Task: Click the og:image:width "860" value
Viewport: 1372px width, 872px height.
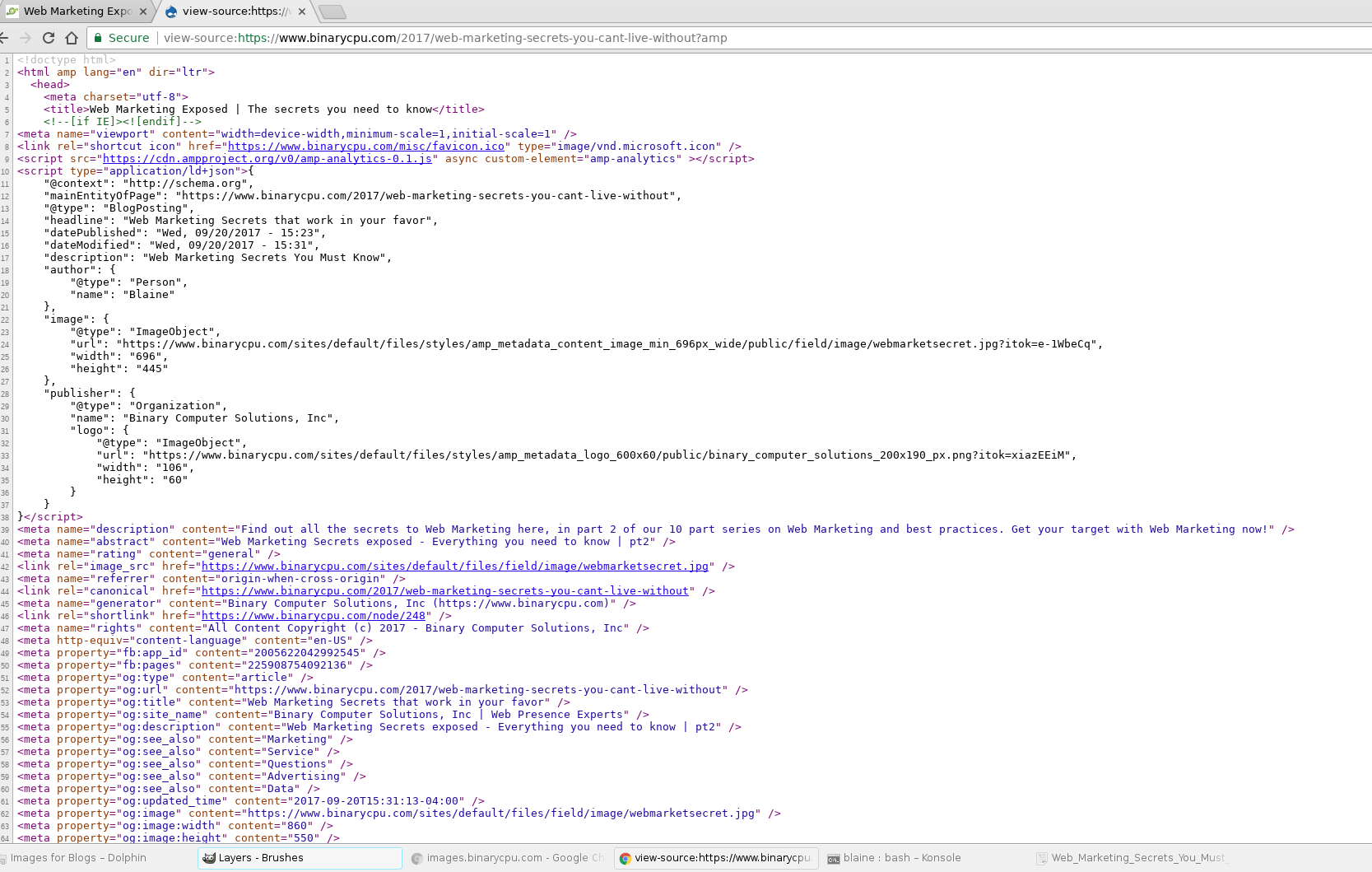Action: 297,826
